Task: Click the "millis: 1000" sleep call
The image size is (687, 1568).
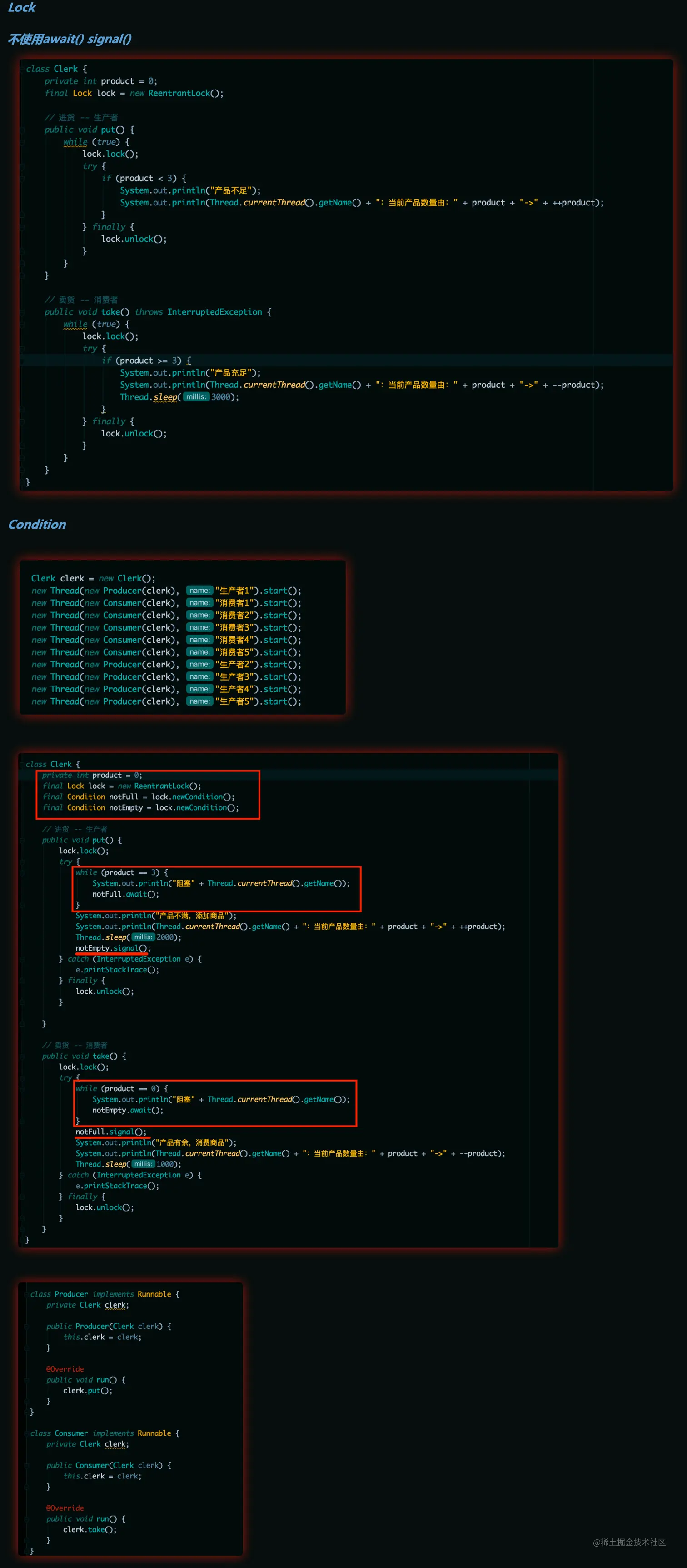Action: (x=129, y=1164)
